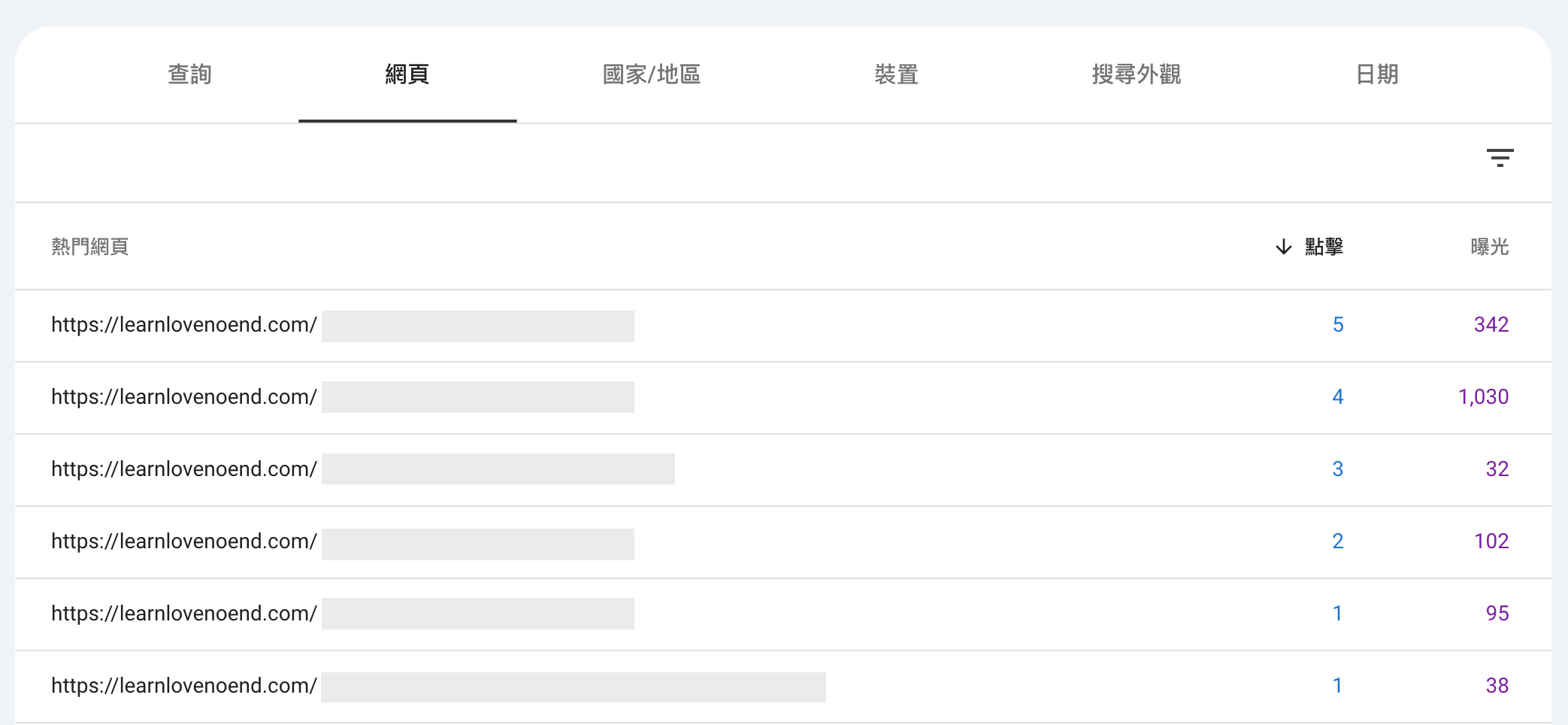Open the filter rows icon

[x=1500, y=158]
